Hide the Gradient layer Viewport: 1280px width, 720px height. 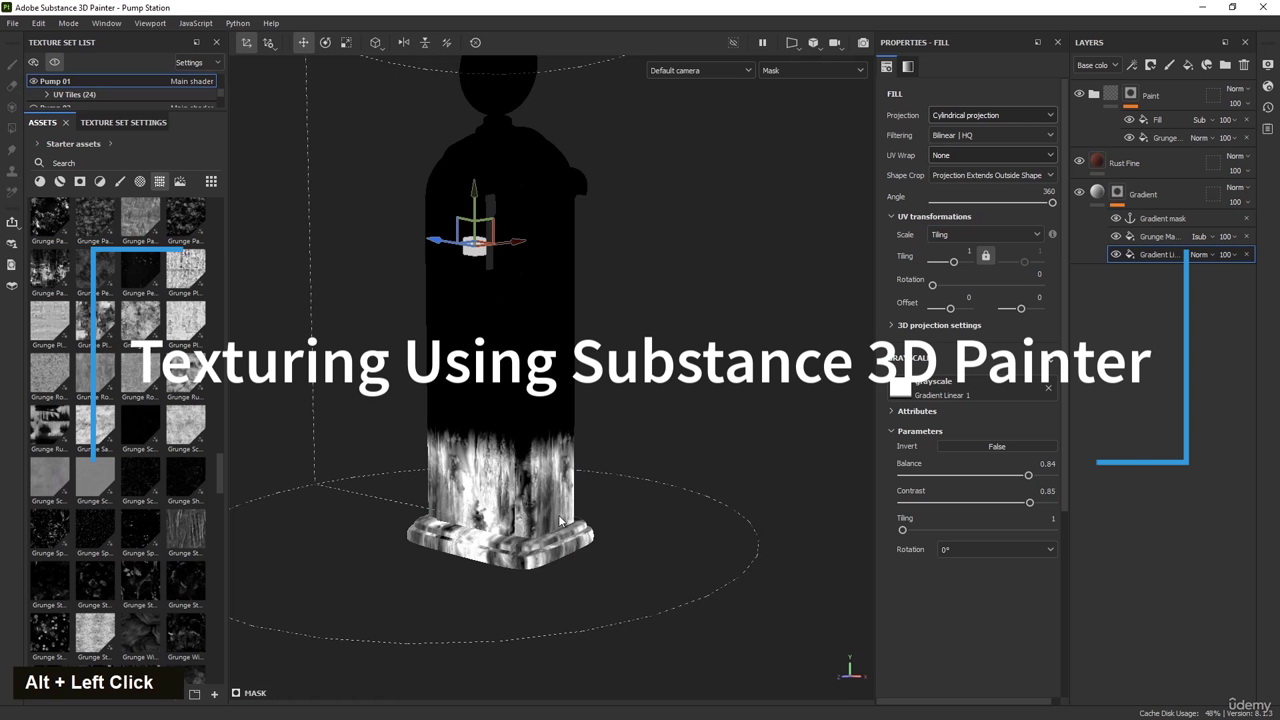click(1079, 193)
